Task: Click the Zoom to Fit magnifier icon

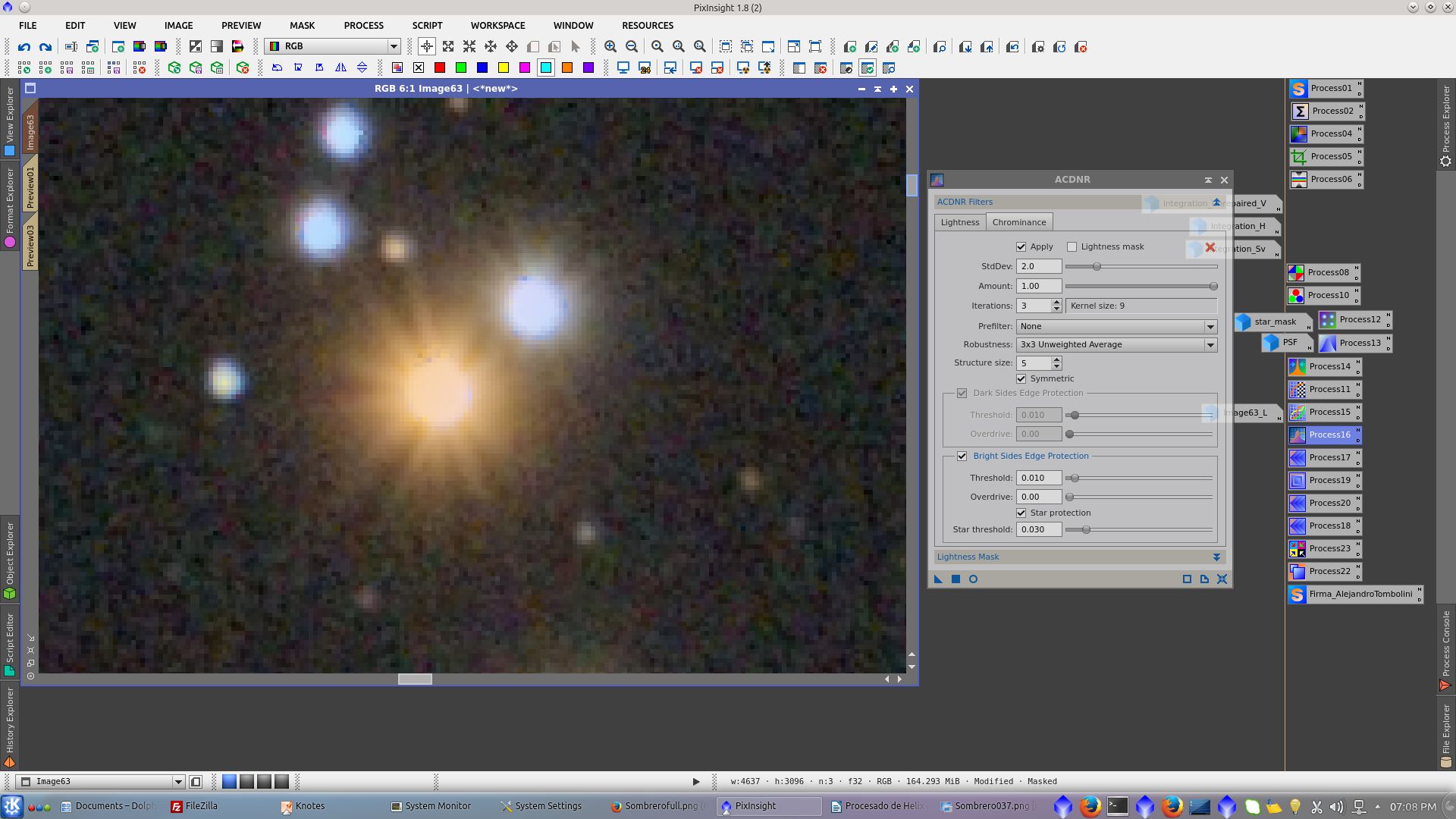Action: click(657, 47)
